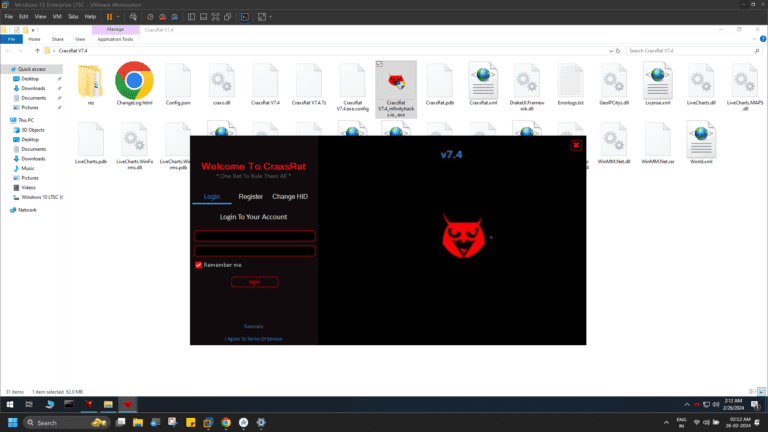Select the World.xml file icon
Screen dimensions: 768x432
[701, 144]
